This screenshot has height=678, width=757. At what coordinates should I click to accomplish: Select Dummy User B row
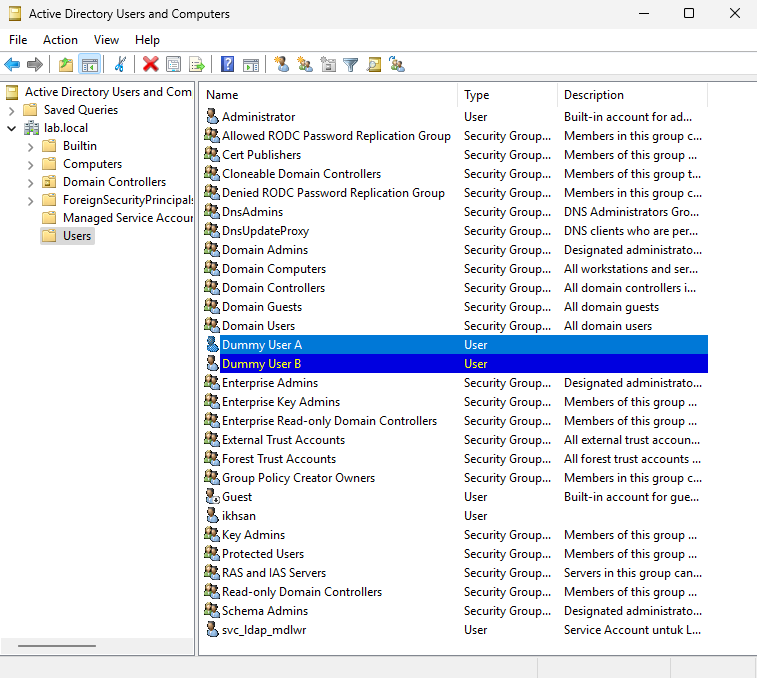pyautogui.click(x=456, y=364)
